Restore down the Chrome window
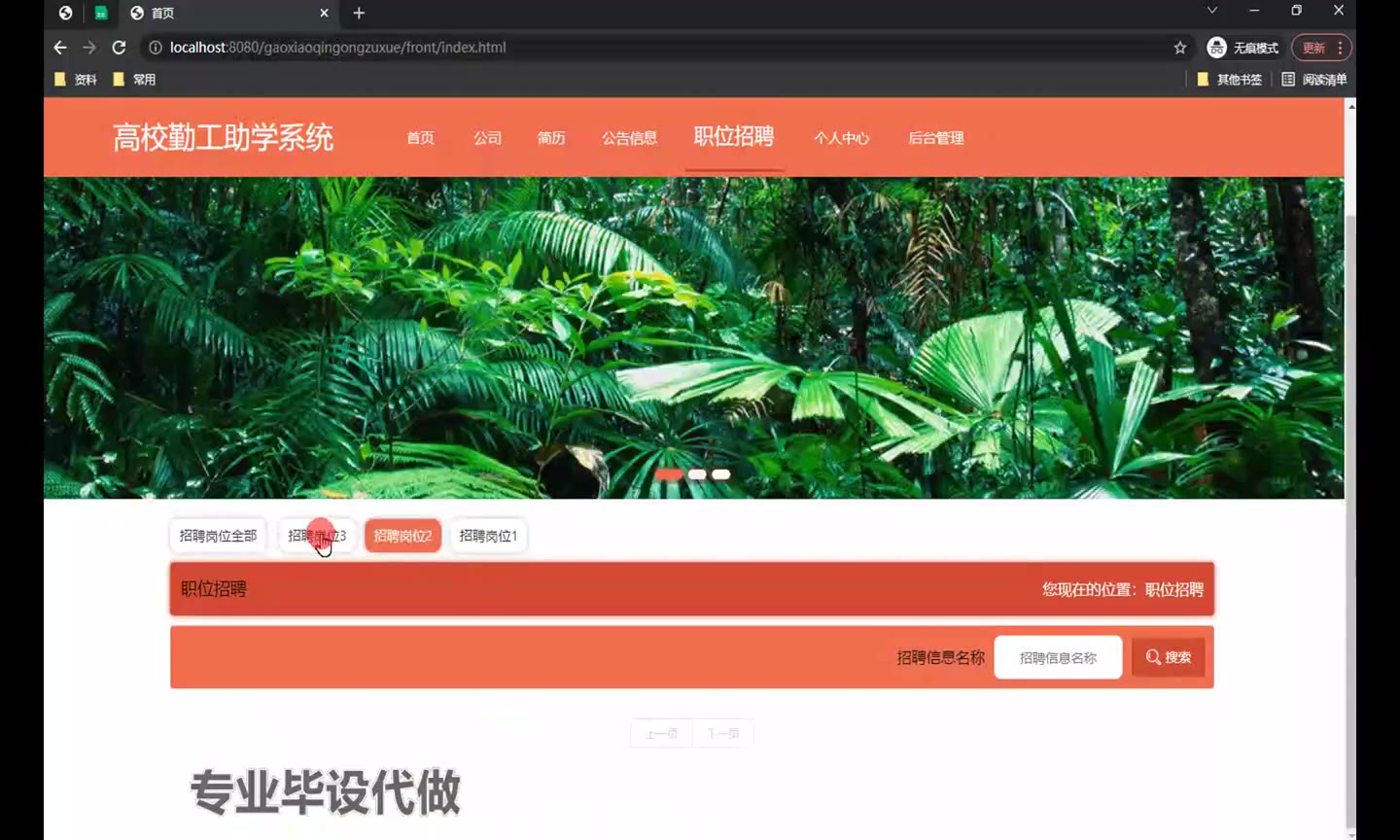The width and height of the screenshot is (1400, 840). (x=1296, y=11)
